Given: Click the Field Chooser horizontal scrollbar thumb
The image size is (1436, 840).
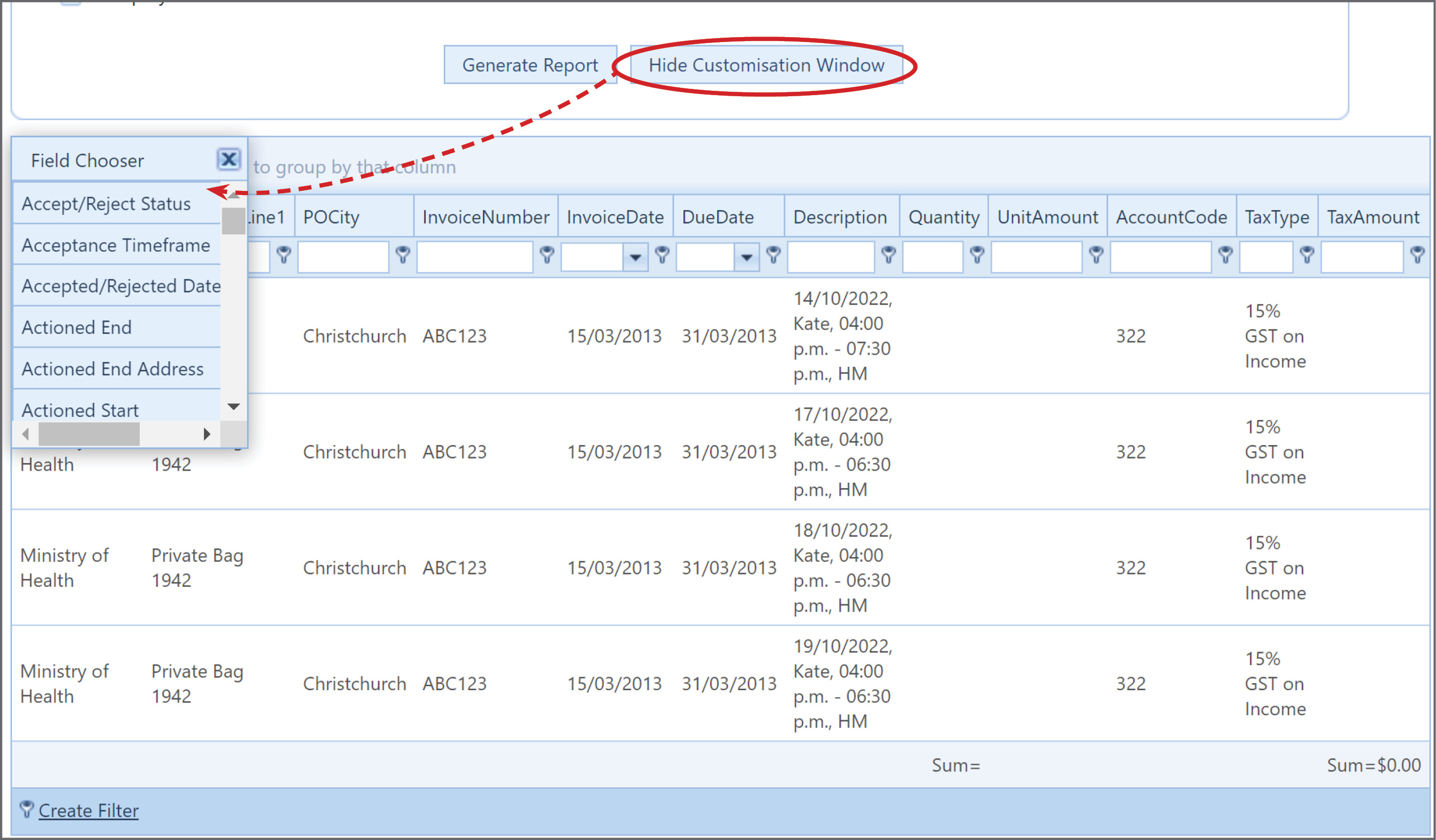Looking at the screenshot, I should pos(89,434).
